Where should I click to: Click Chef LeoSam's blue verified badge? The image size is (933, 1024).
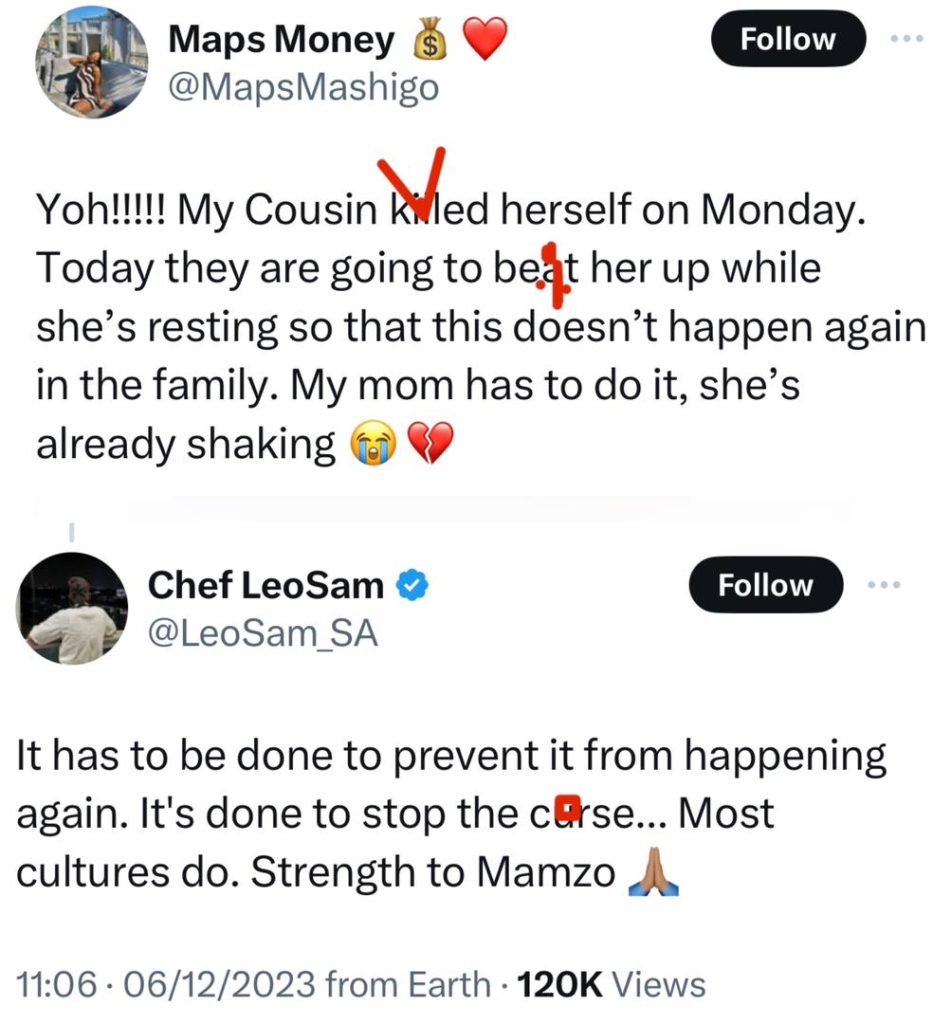point(410,585)
